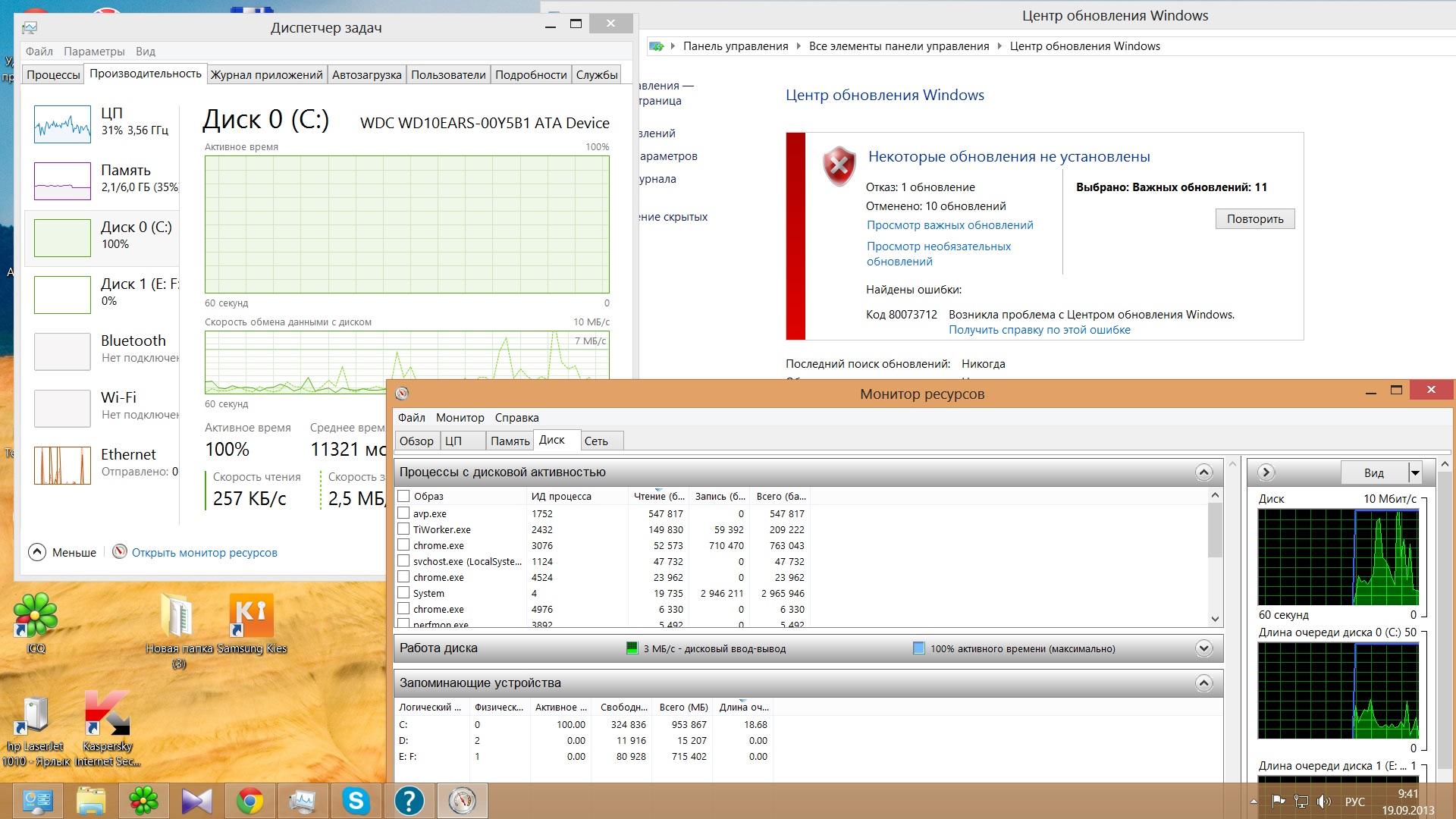Click the 'Повторить' button
This screenshot has width=1456, height=819.
point(1255,219)
